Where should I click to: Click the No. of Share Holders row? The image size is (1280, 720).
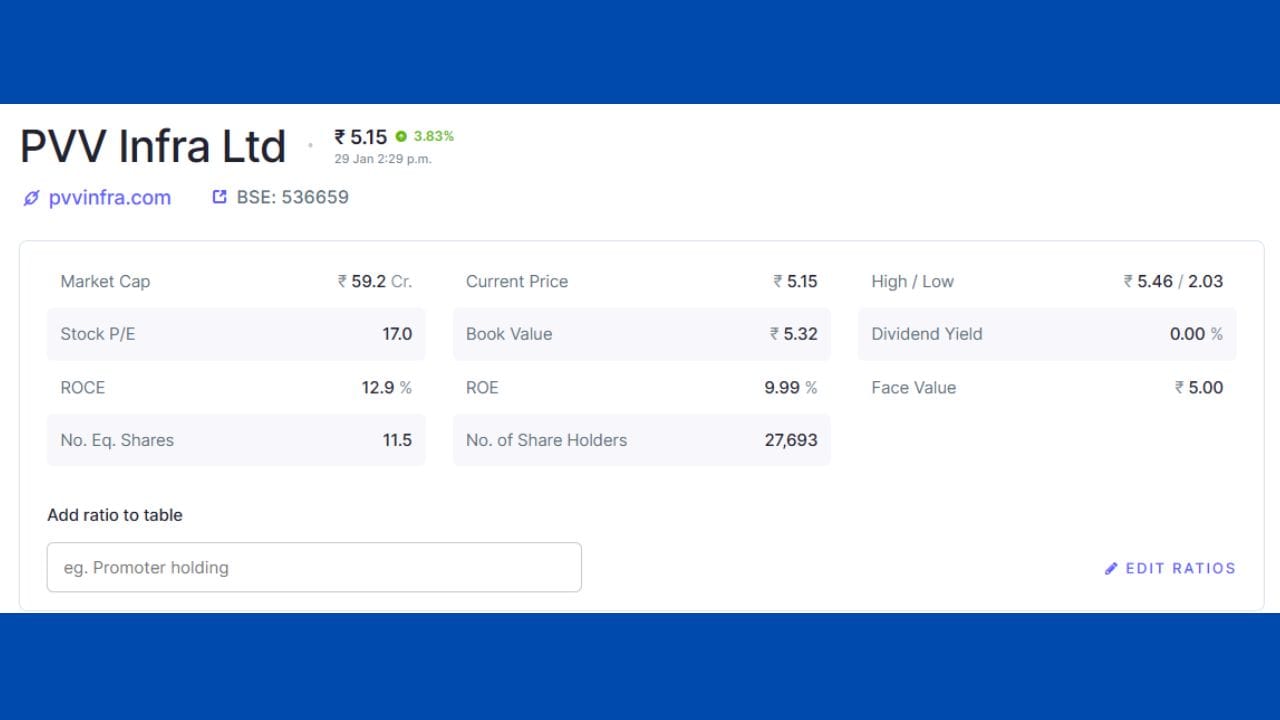tap(641, 440)
